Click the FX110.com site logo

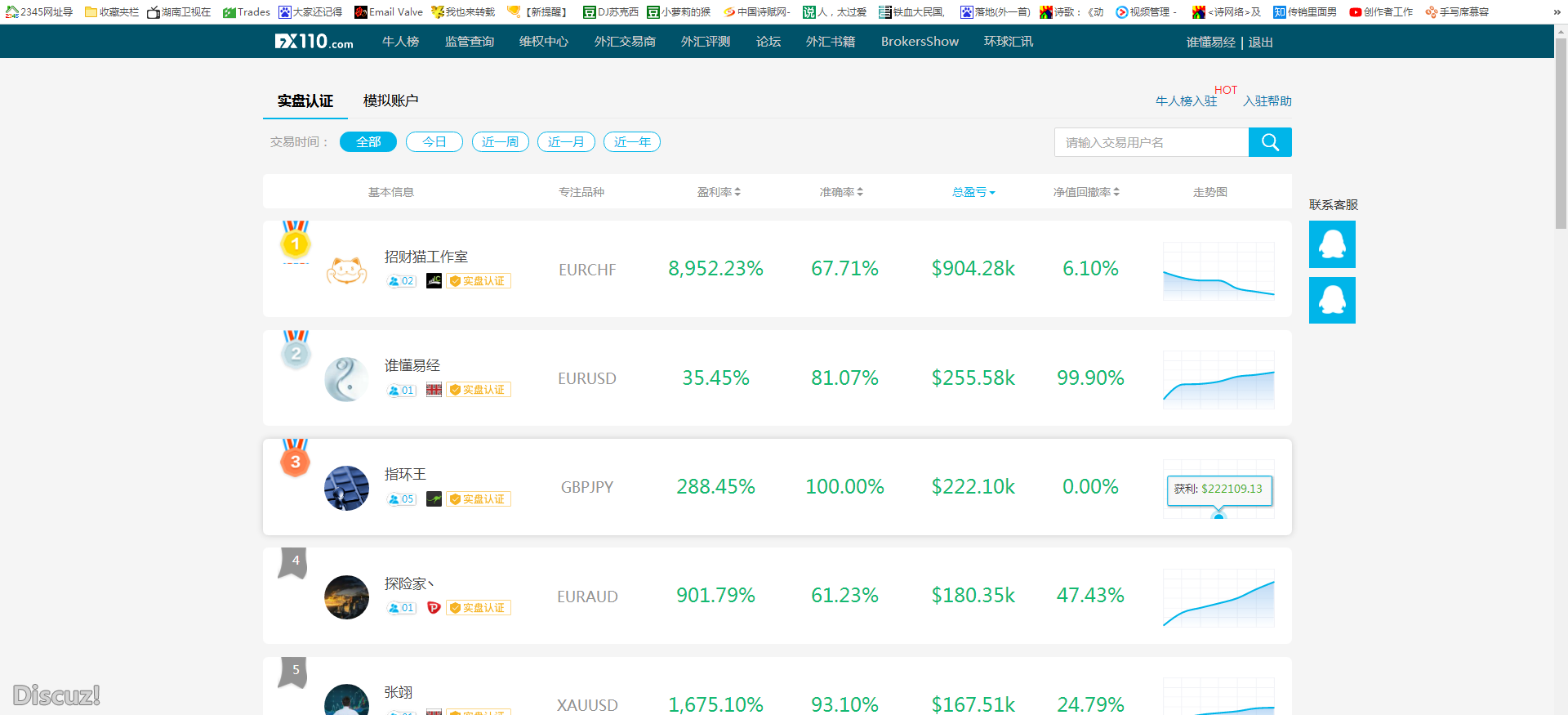point(314,41)
